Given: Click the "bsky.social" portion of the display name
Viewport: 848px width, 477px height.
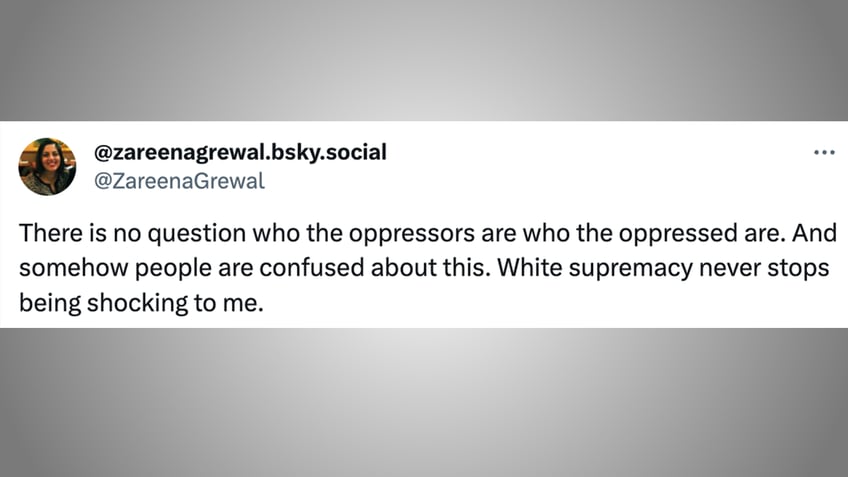Looking at the screenshot, I should (328, 153).
